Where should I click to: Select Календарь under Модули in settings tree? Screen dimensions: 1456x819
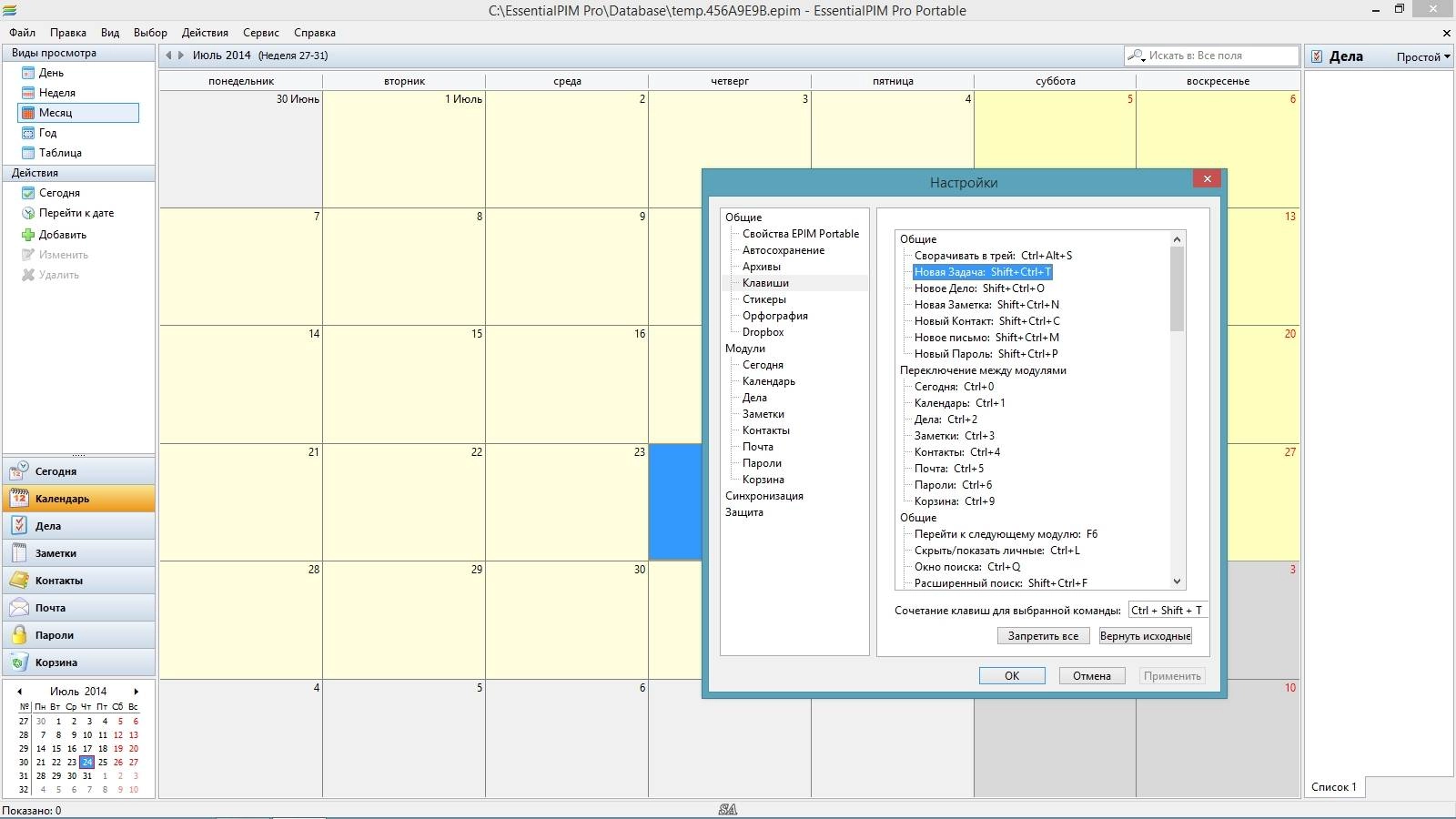pos(769,381)
